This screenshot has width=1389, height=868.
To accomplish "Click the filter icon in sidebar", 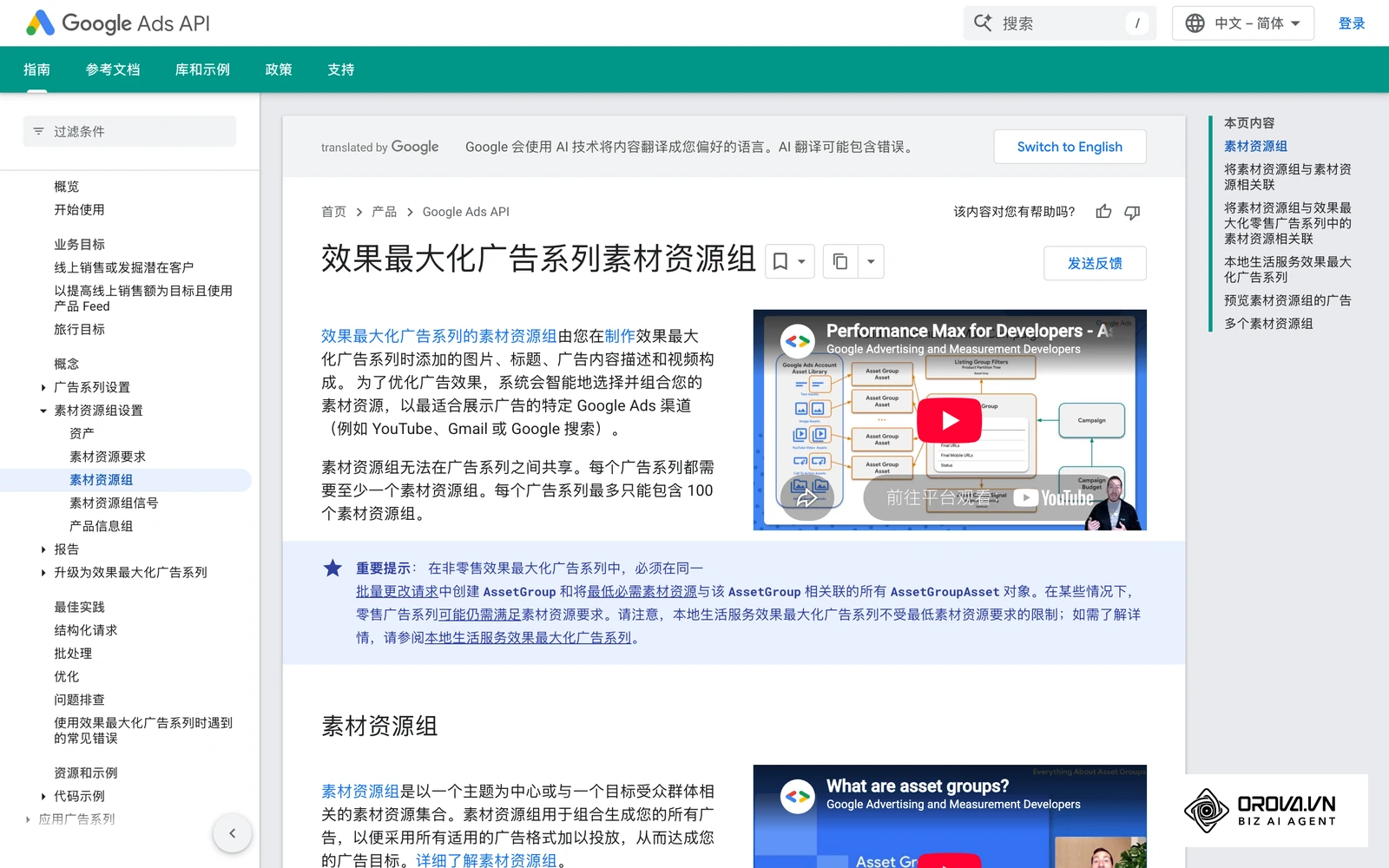I will tap(38, 132).
